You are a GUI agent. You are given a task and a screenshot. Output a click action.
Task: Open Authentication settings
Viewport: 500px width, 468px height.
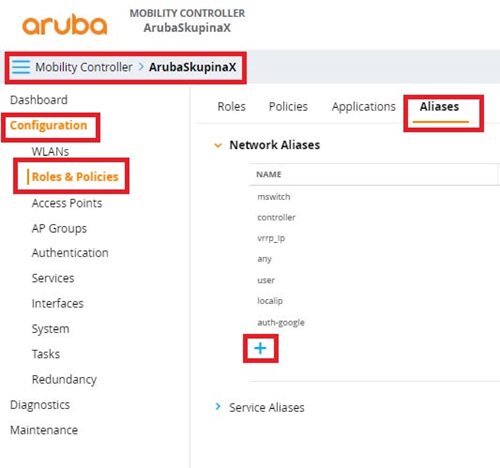(70, 253)
